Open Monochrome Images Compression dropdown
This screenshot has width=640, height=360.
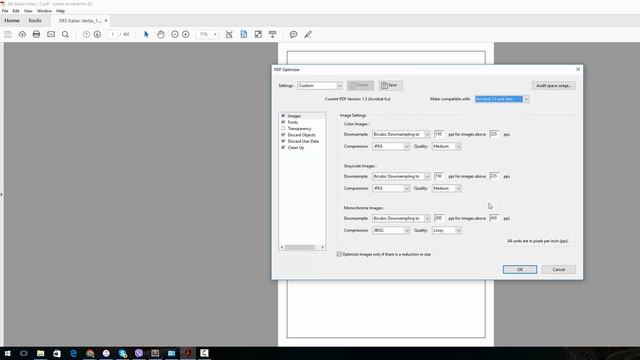point(391,230)
